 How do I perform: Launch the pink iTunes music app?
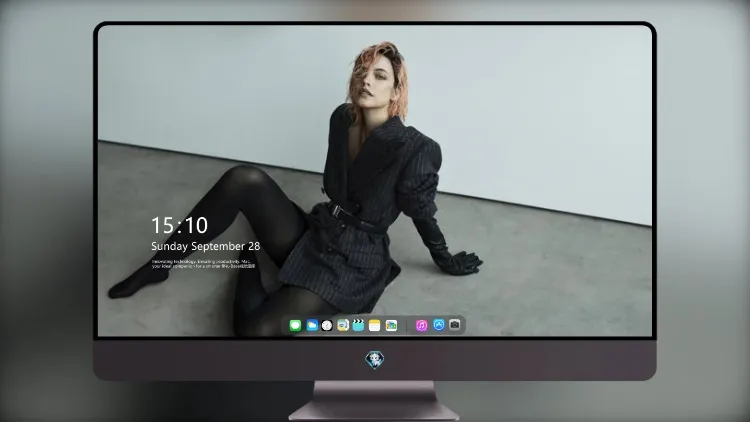[421, 325]
